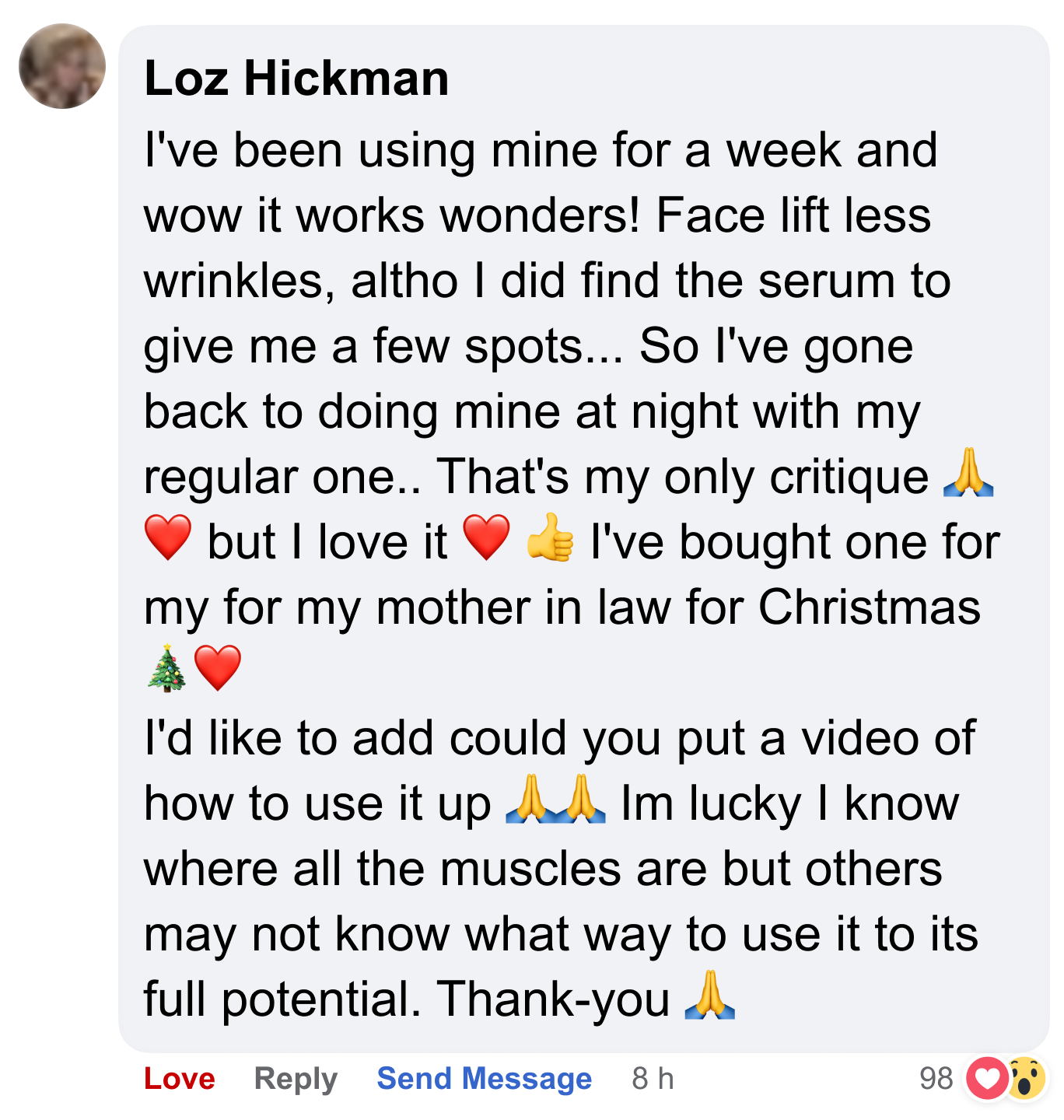The width and height of the screenshot is (1064, 1120).
Task: Toggle the Love reaction on this comment
Action: click(x=180, y=1079)
